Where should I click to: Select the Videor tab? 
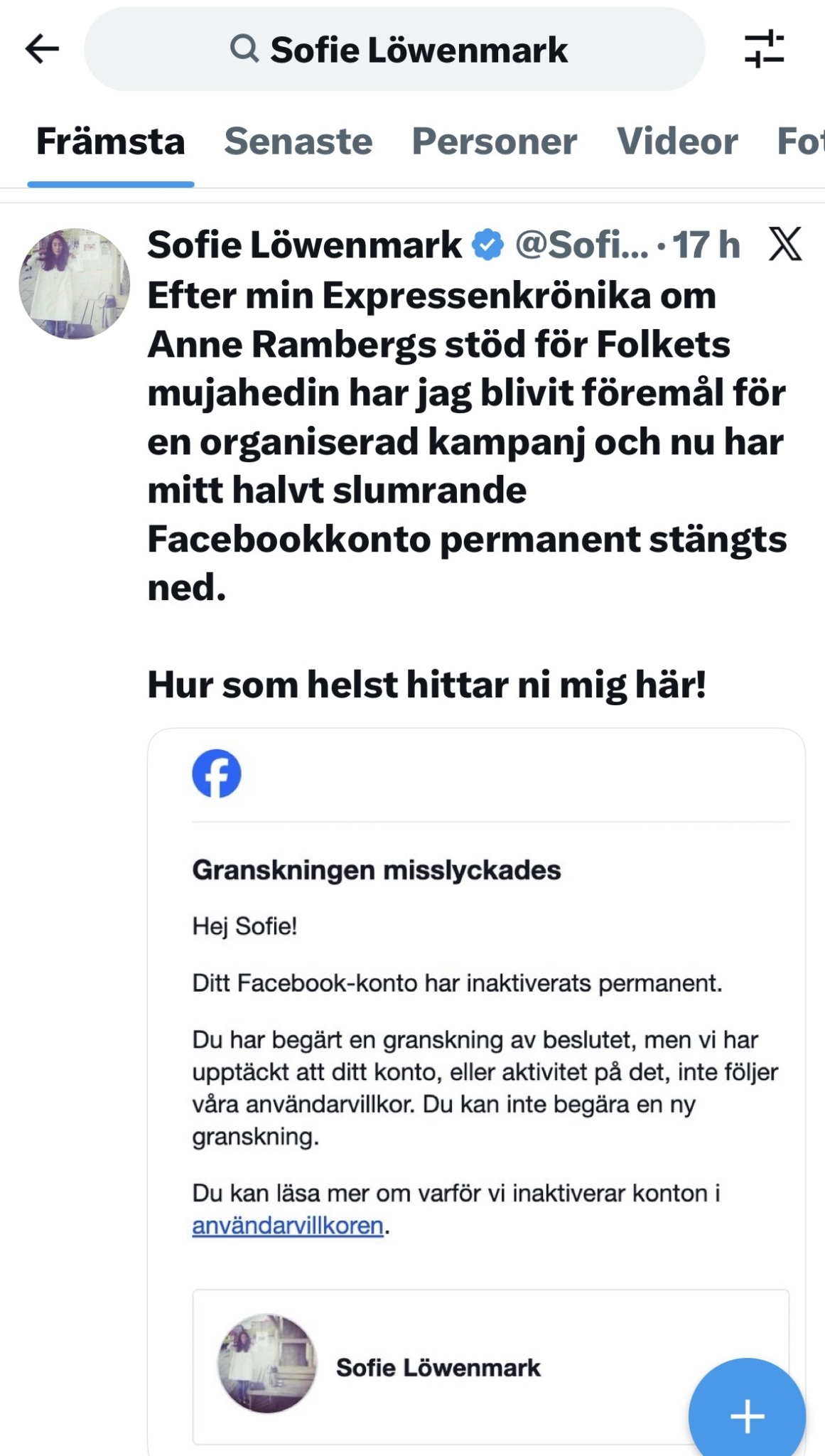(677, 141)
